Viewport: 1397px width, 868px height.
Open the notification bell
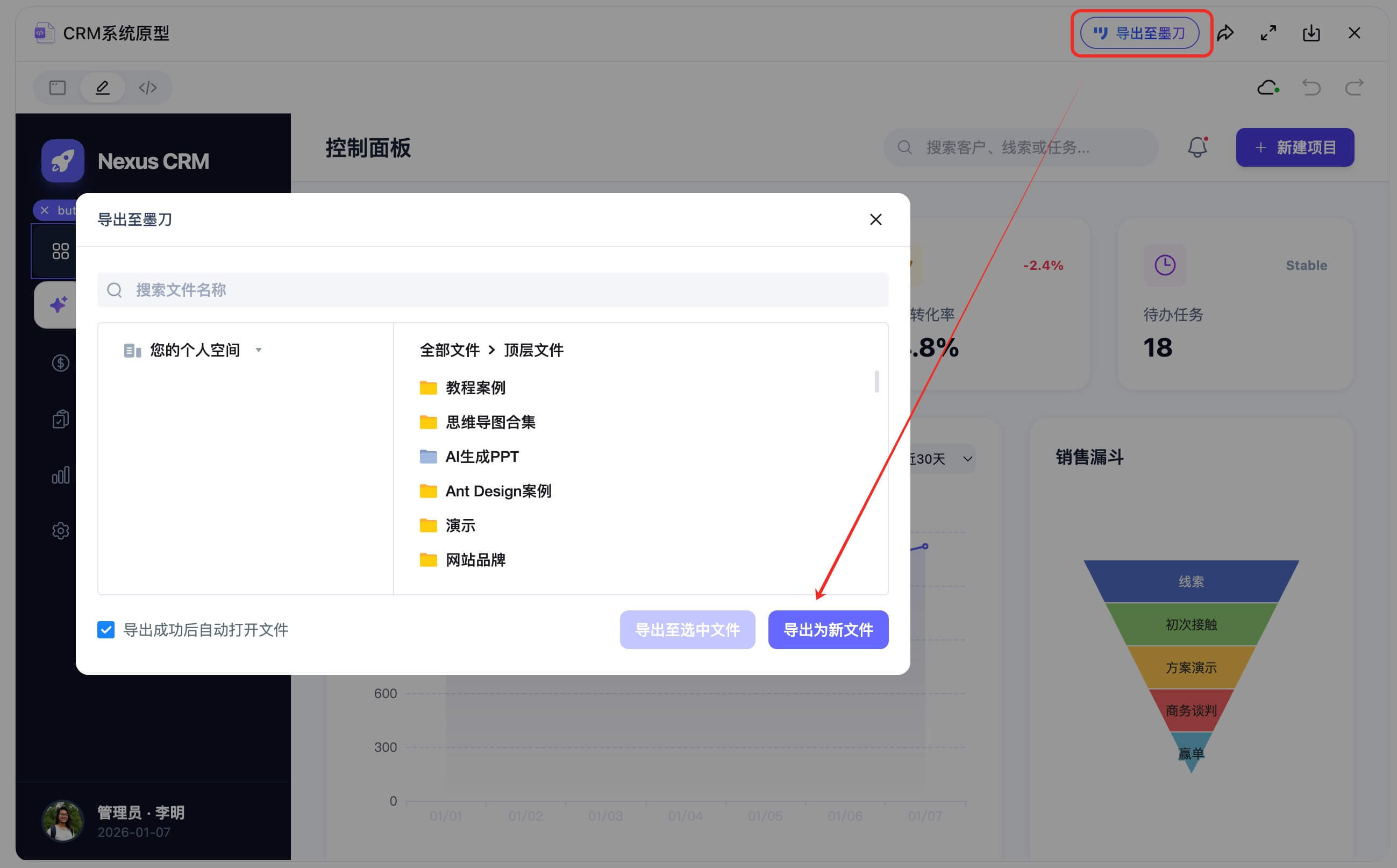pos(1198,147)
